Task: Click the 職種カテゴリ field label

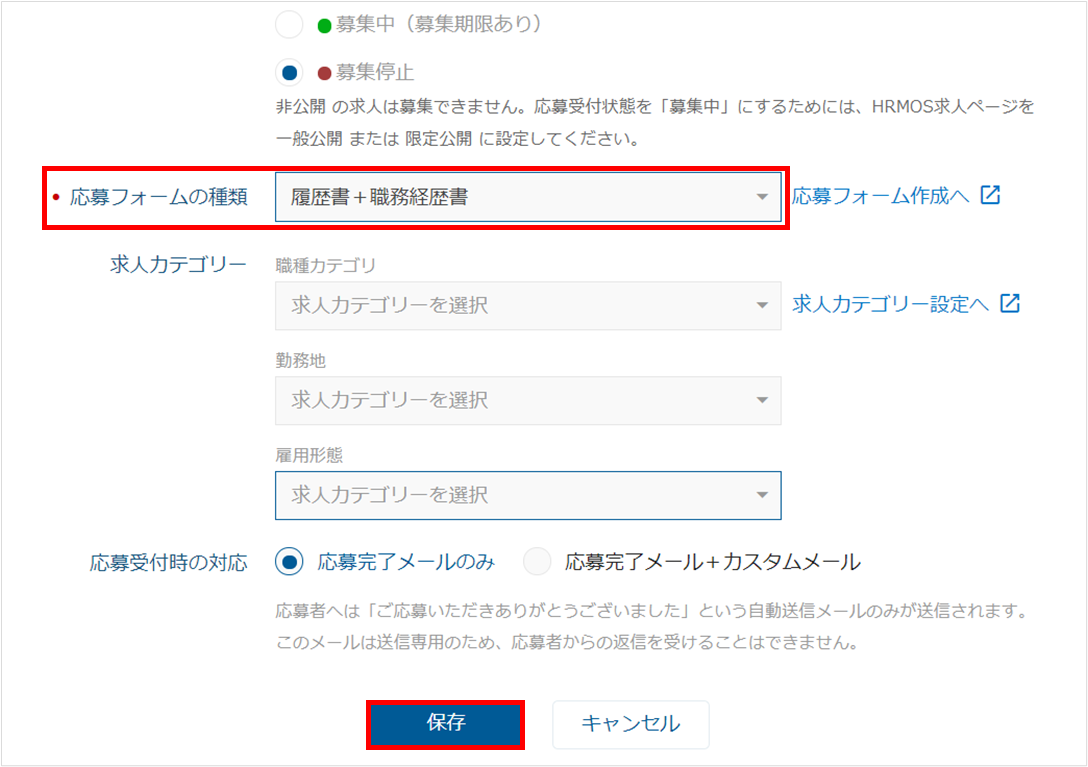Action: pyautogui.click(x=325, y=266)
